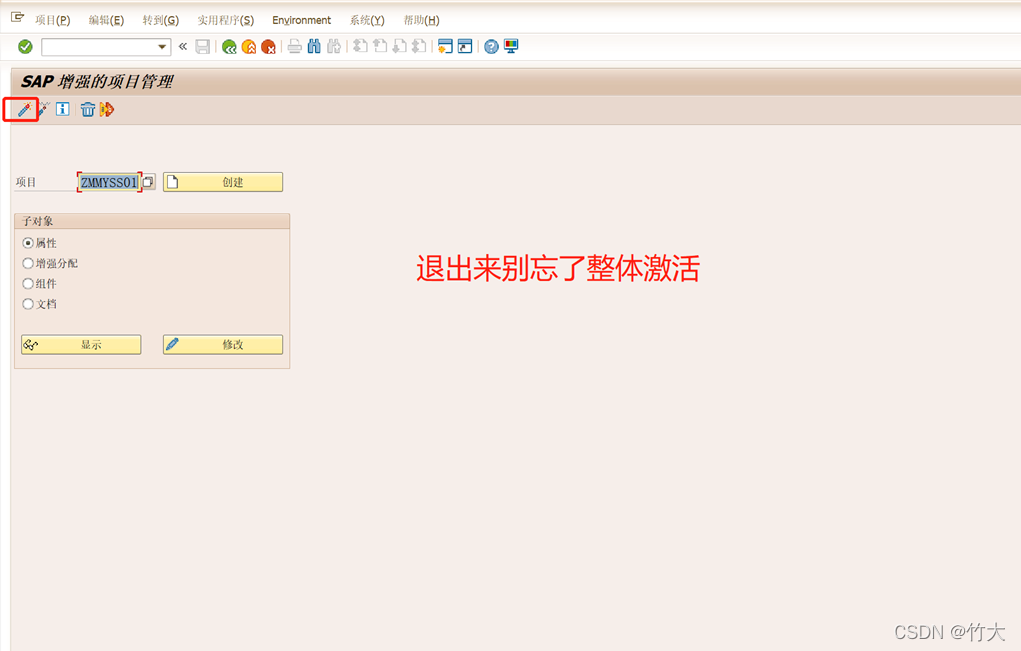Open the 项目(P) menu
The image size is (1021, 651).
[x=53, y=20]
